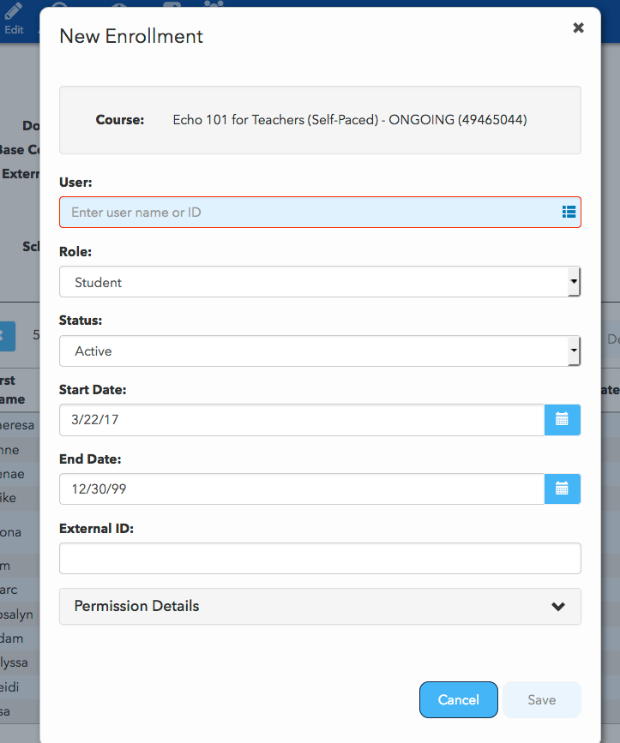Viewport: 620px width, 743px height.
Task: Click the Cancel button
Action: 458,700
